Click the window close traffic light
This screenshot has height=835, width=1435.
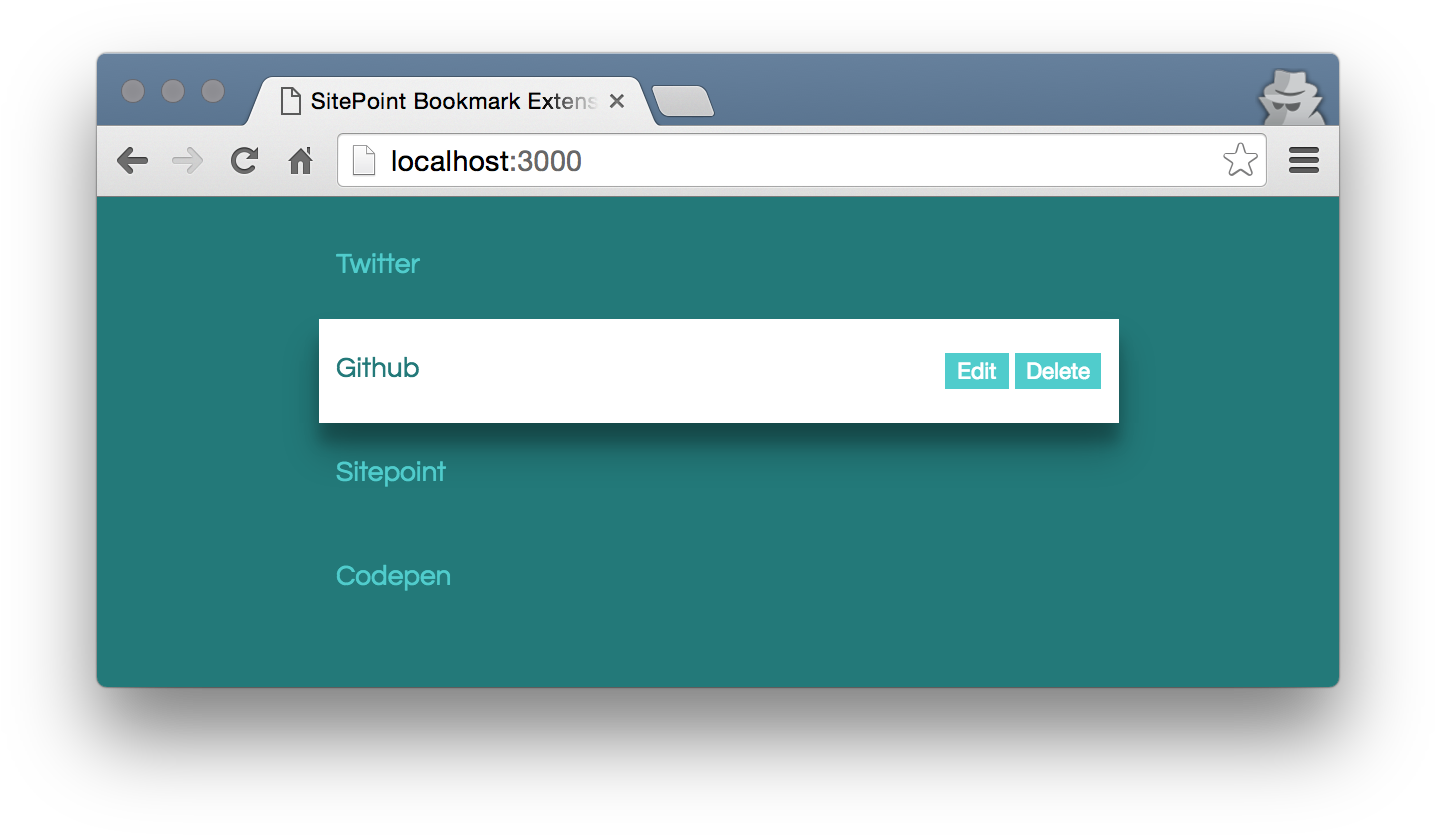click(x=133, y=91)
